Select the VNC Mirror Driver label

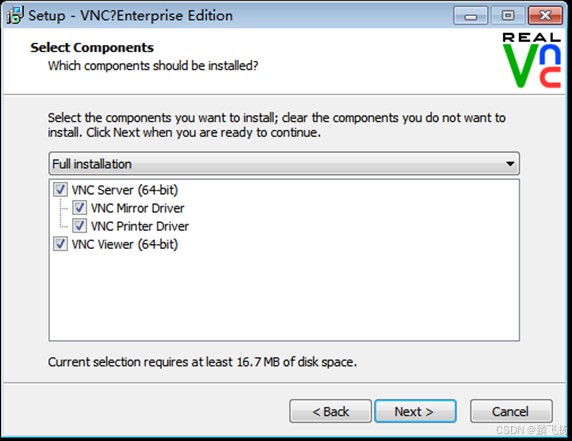(x=138, y=208)
